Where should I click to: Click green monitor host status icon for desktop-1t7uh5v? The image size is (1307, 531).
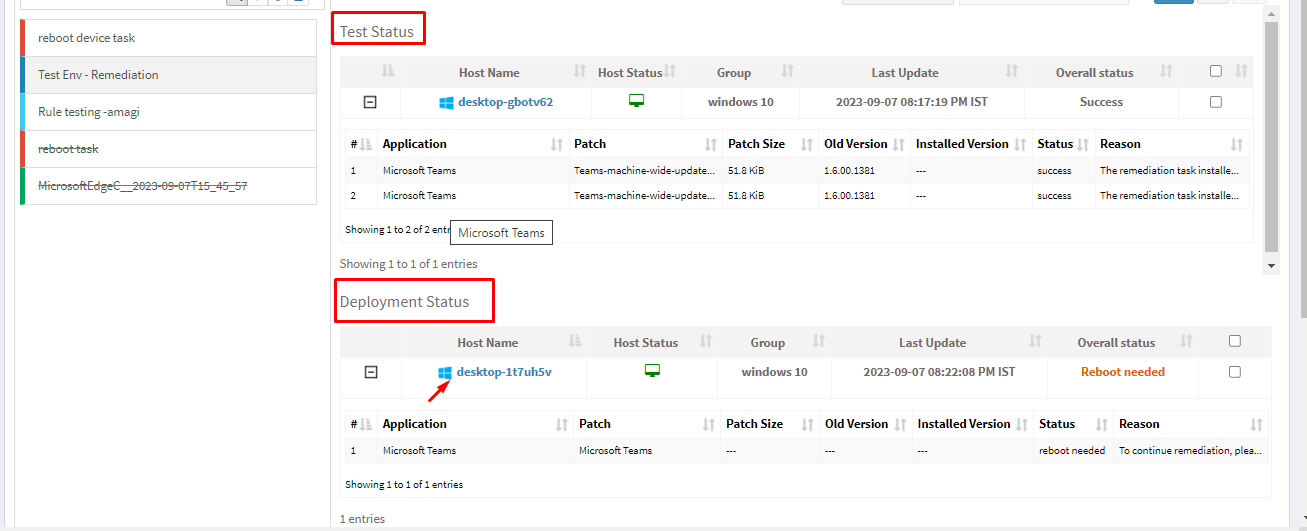tap(652, 371)
